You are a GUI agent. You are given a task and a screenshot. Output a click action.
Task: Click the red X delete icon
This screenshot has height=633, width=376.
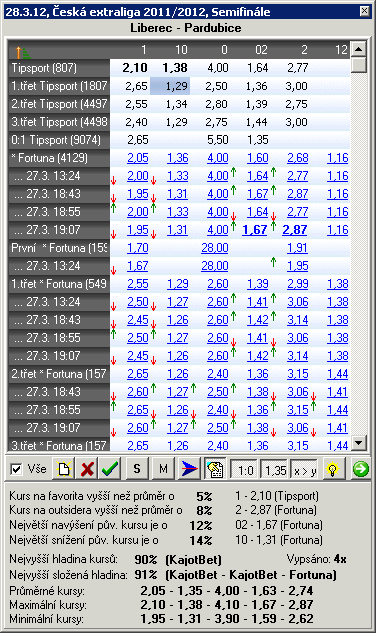87,469
